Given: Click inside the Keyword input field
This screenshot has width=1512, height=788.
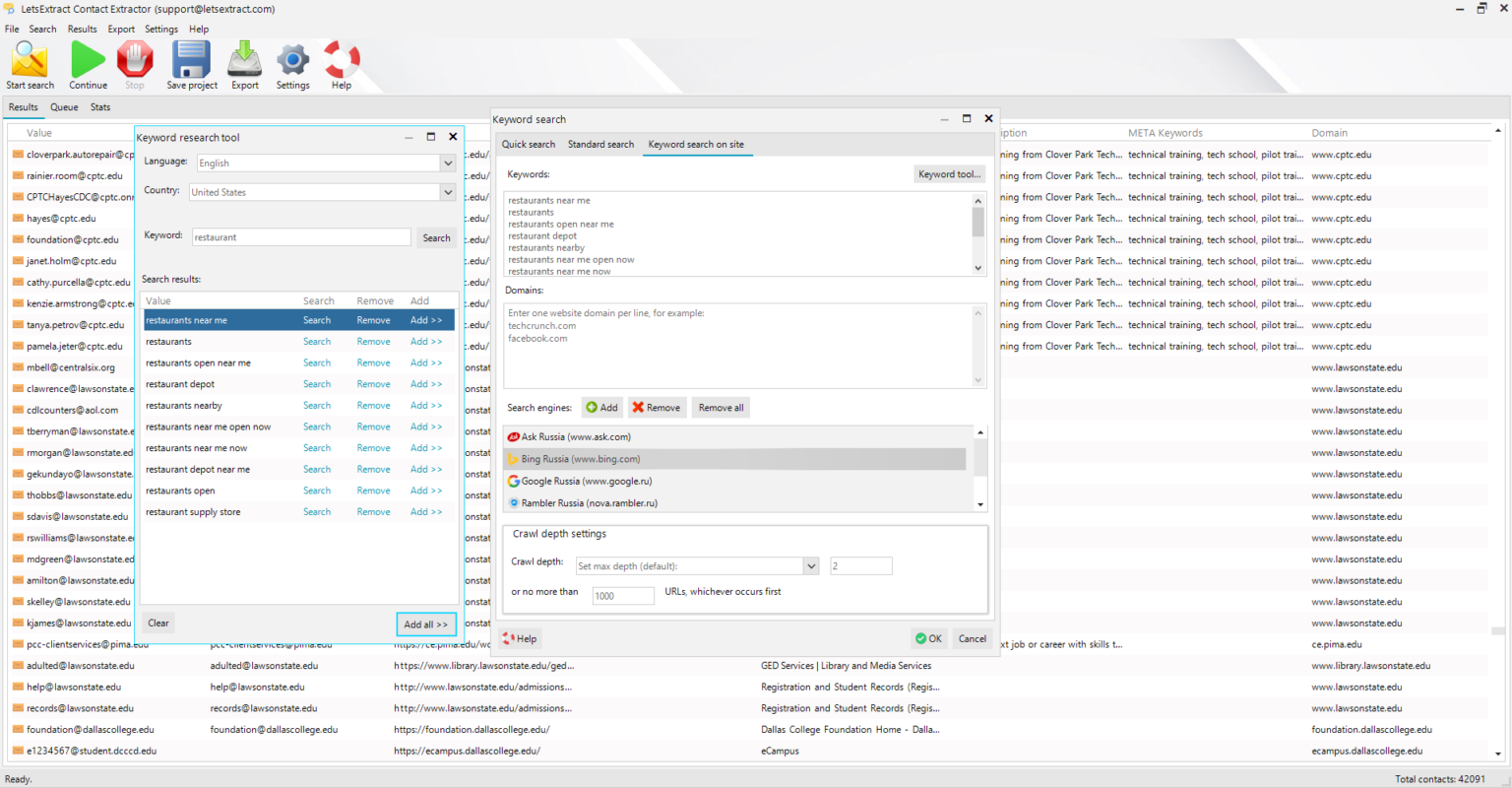Looking at the screenshot, I should pyautogui.click(x=300, y=236).
